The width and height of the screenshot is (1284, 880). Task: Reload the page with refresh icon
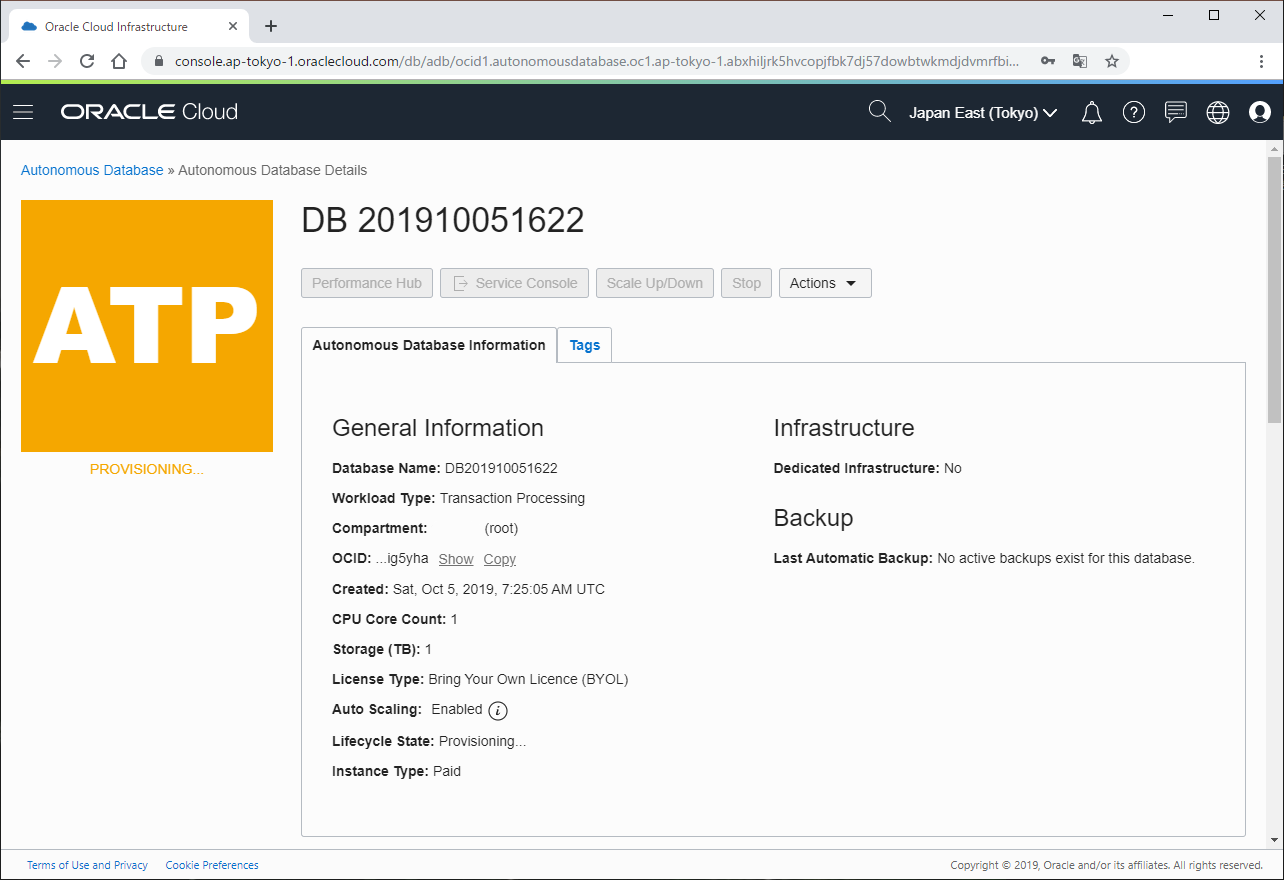pyautogui.click(x=87, y=61)
